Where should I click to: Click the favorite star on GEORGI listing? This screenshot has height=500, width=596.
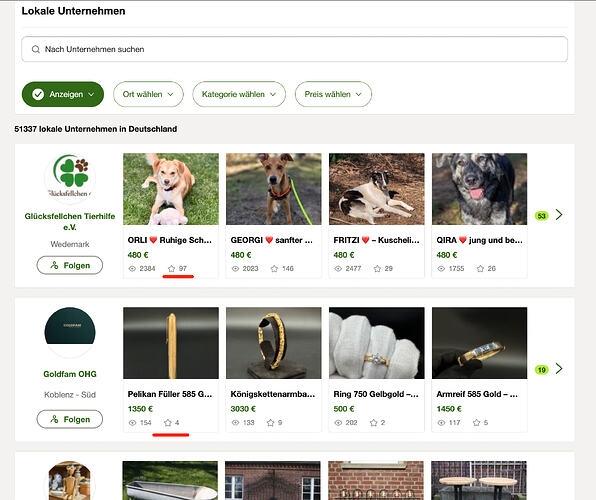point(274,268)
